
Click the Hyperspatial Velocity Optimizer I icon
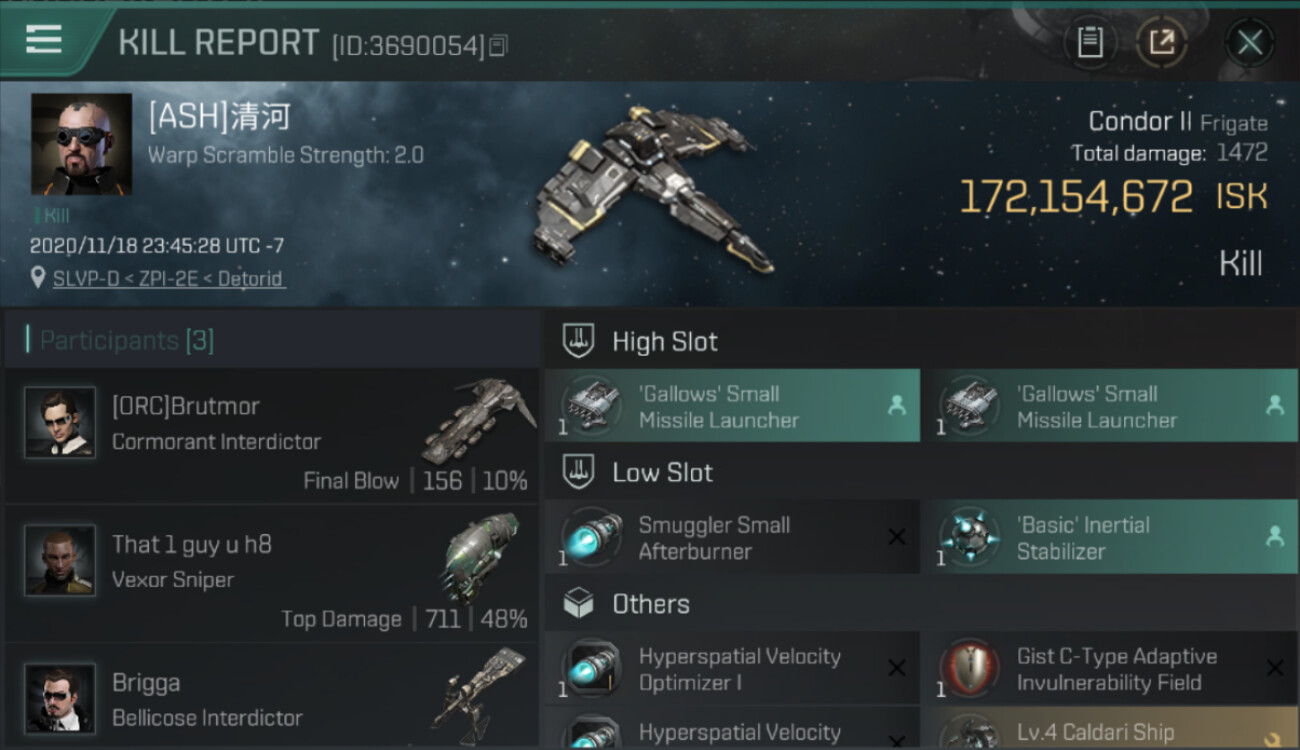tap(590, 669)
